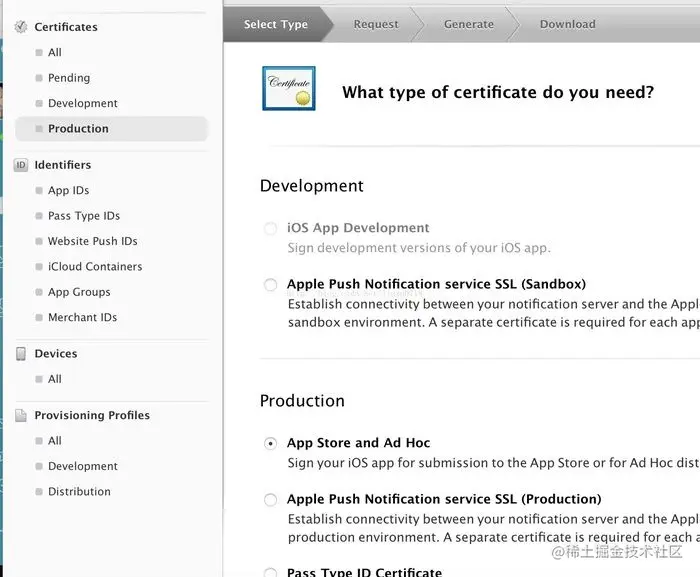Image resolution: width=700 pixels, height=577 pixels.
Task: Click the Certificate image thumbnail
Action: pos(289,88)
